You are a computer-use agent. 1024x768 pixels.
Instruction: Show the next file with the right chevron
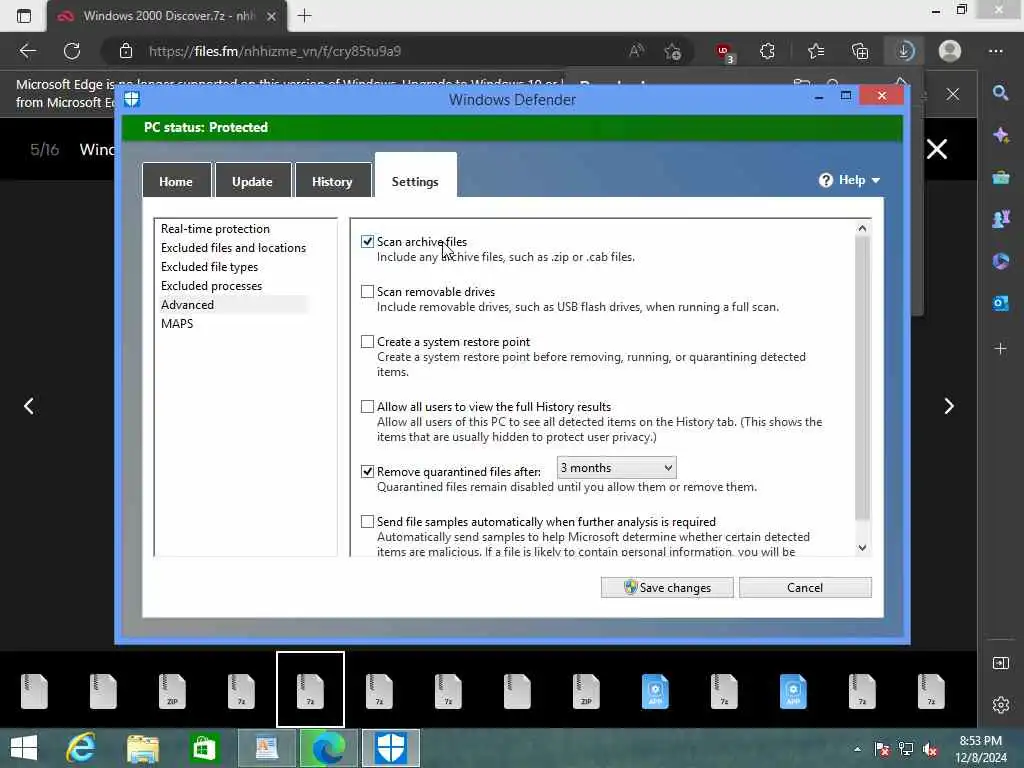pyautogui.click(x=949, y=406)
